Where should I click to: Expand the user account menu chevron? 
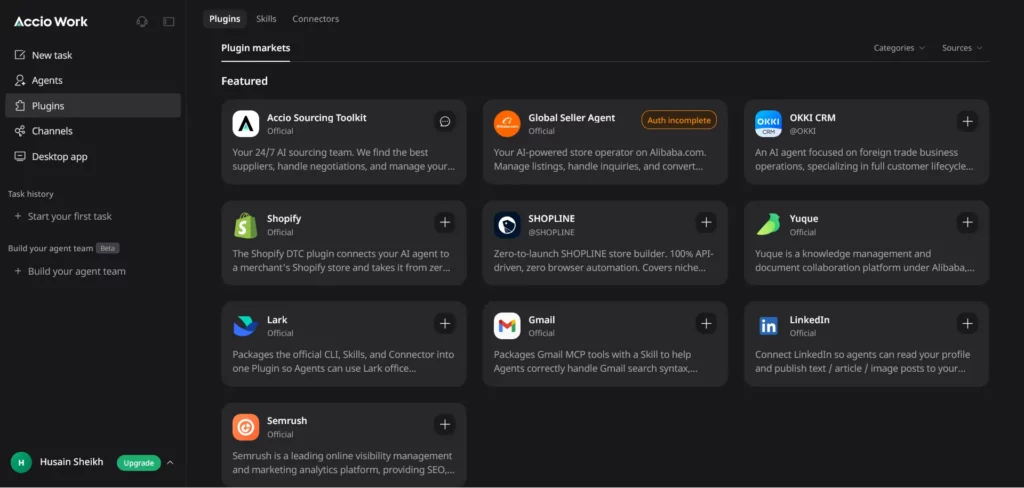[170, 463]
